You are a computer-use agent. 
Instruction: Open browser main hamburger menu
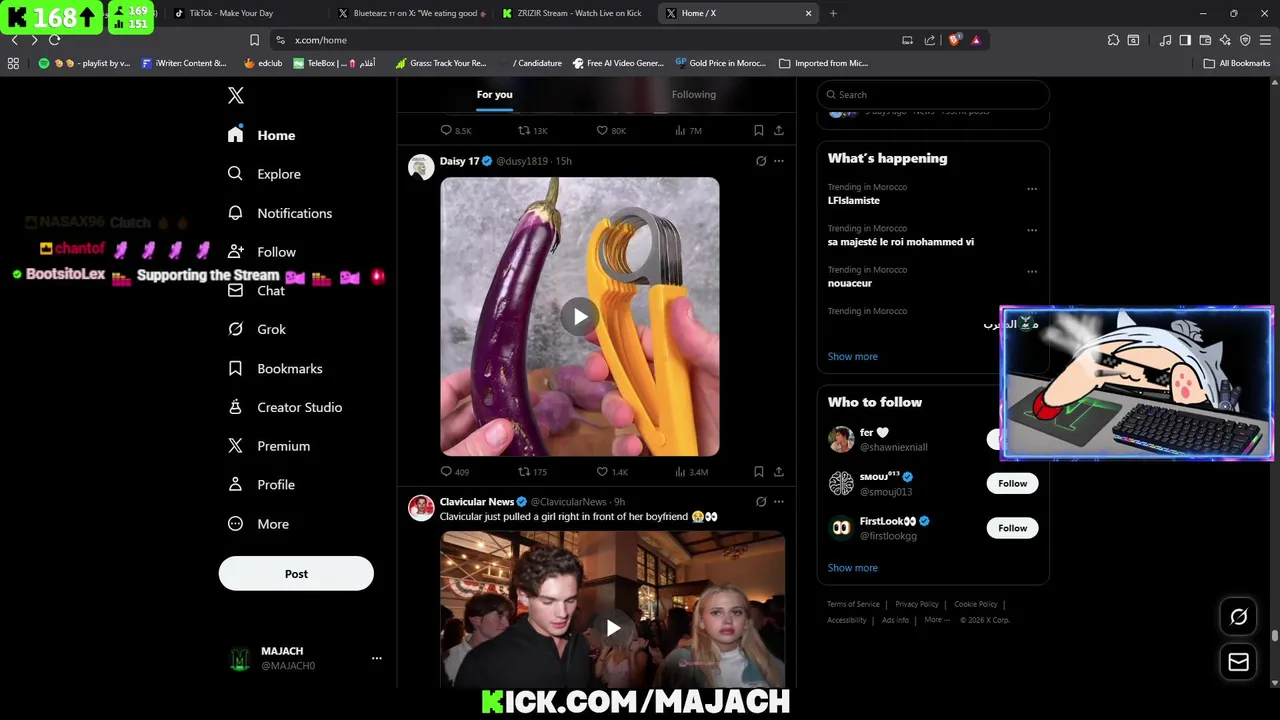(x=1265, y=40)
